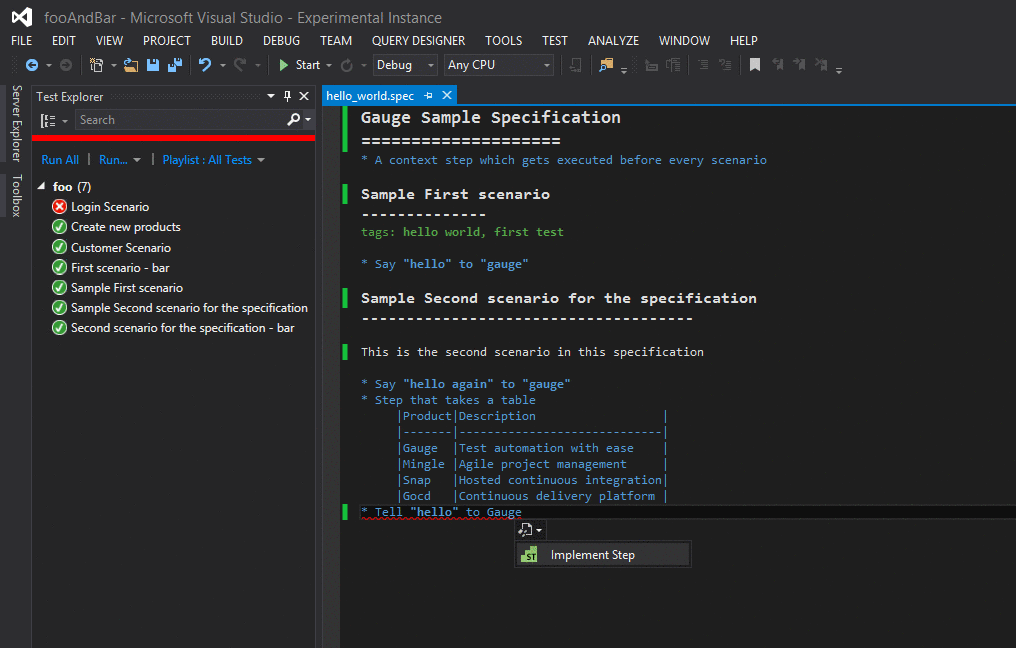Open the QUERY DESIGNER menu

pos(418,41)
